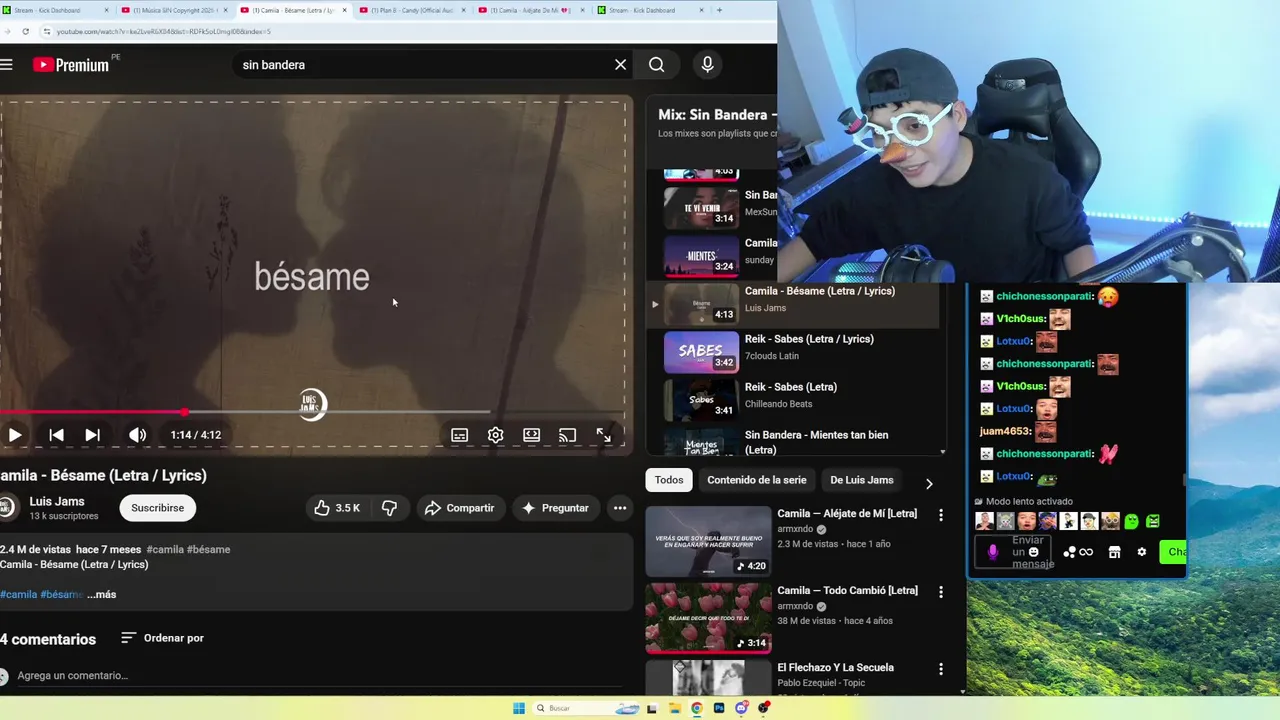Start voice search with microphone icon
The height and width of the screenshot is (720, 1280).
point(707,64)
